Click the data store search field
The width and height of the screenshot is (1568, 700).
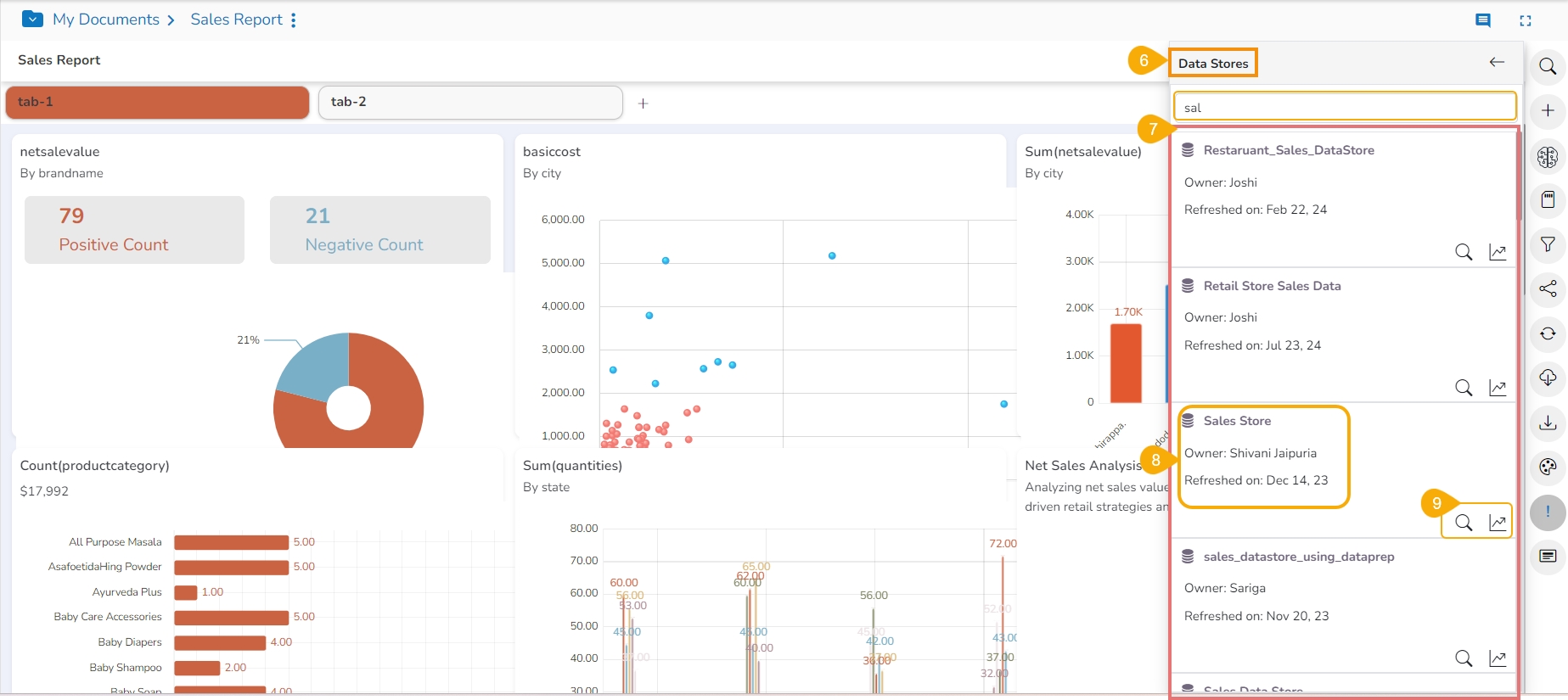click(x=1344, y=108)
